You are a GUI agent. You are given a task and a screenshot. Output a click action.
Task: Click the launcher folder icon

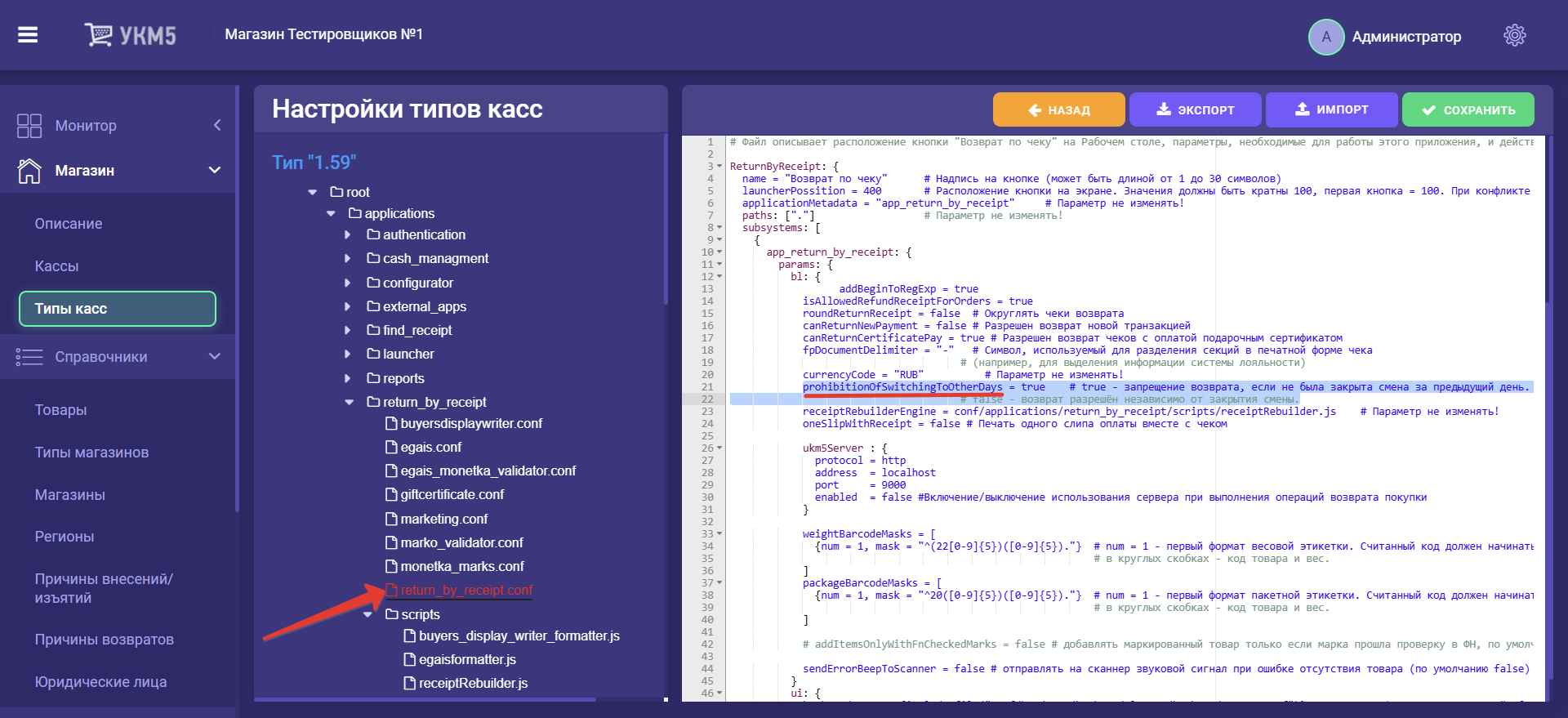coord(373,354)
